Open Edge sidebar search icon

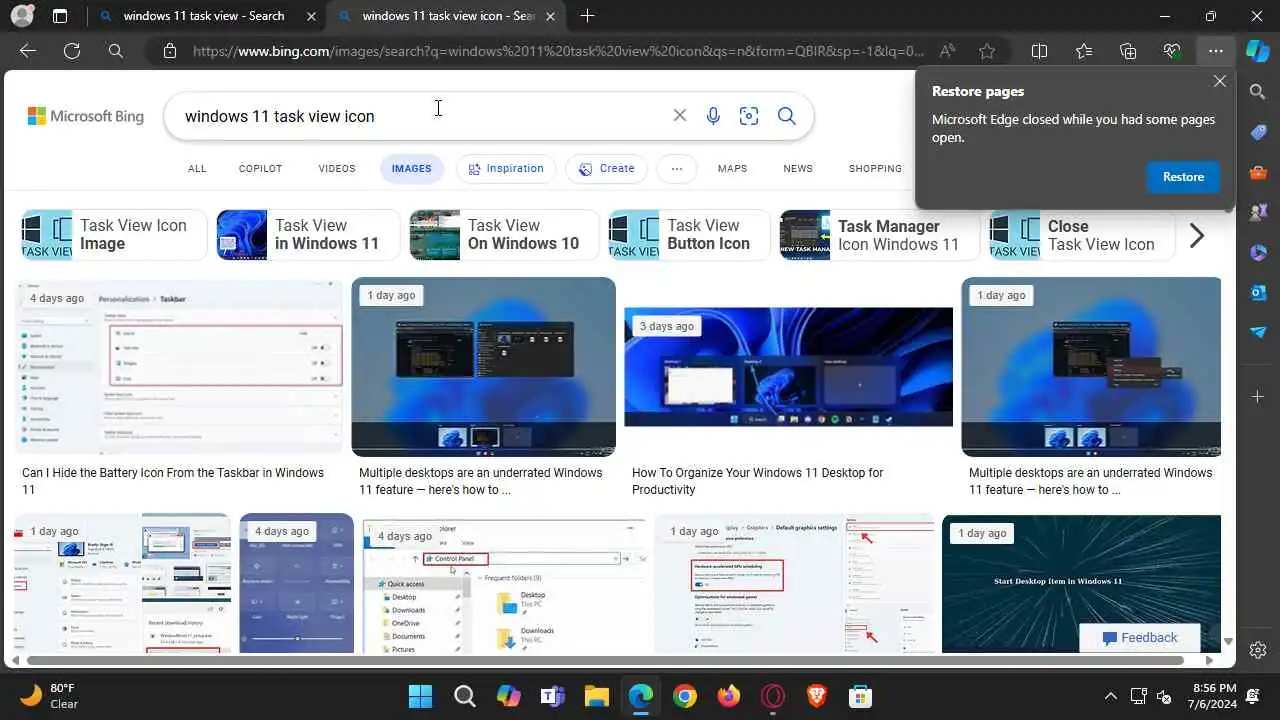pyautogui.click(x=1258, y=92)
